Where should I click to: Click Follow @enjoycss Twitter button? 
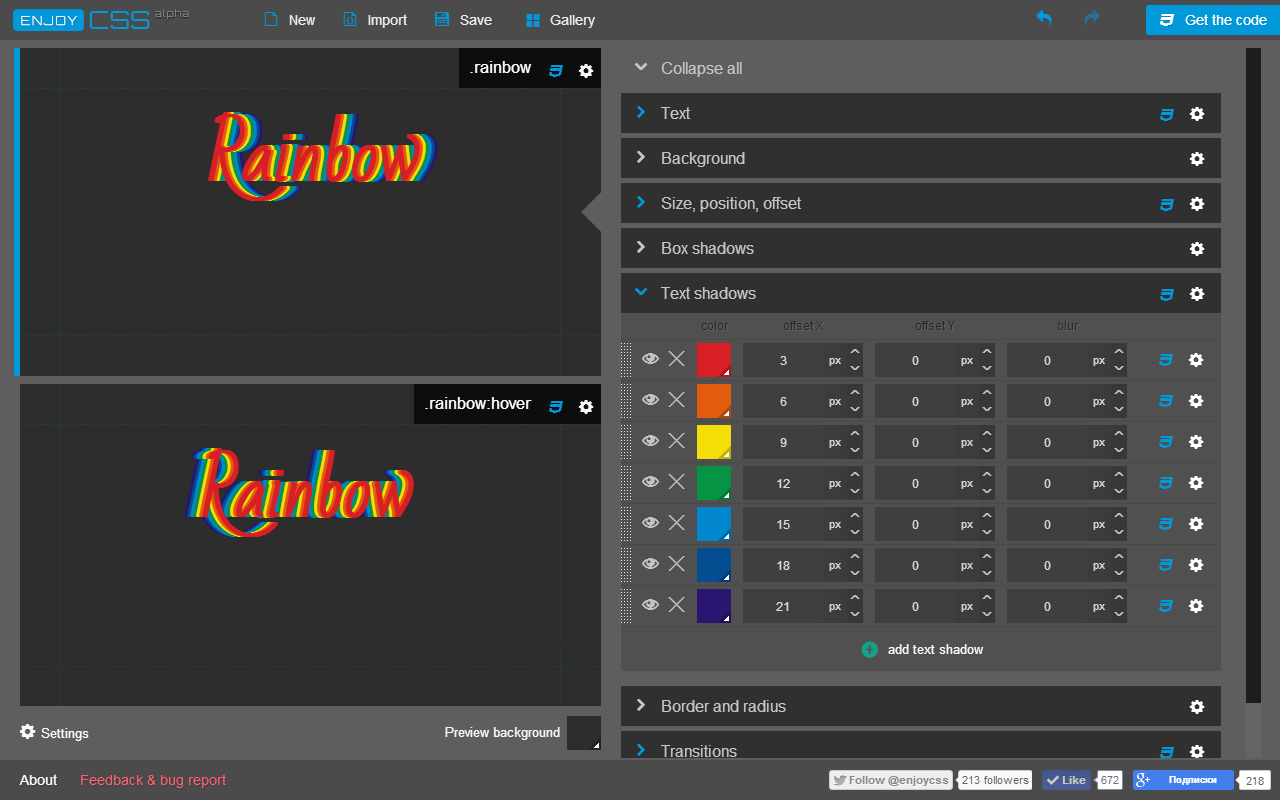pos(891,780)
